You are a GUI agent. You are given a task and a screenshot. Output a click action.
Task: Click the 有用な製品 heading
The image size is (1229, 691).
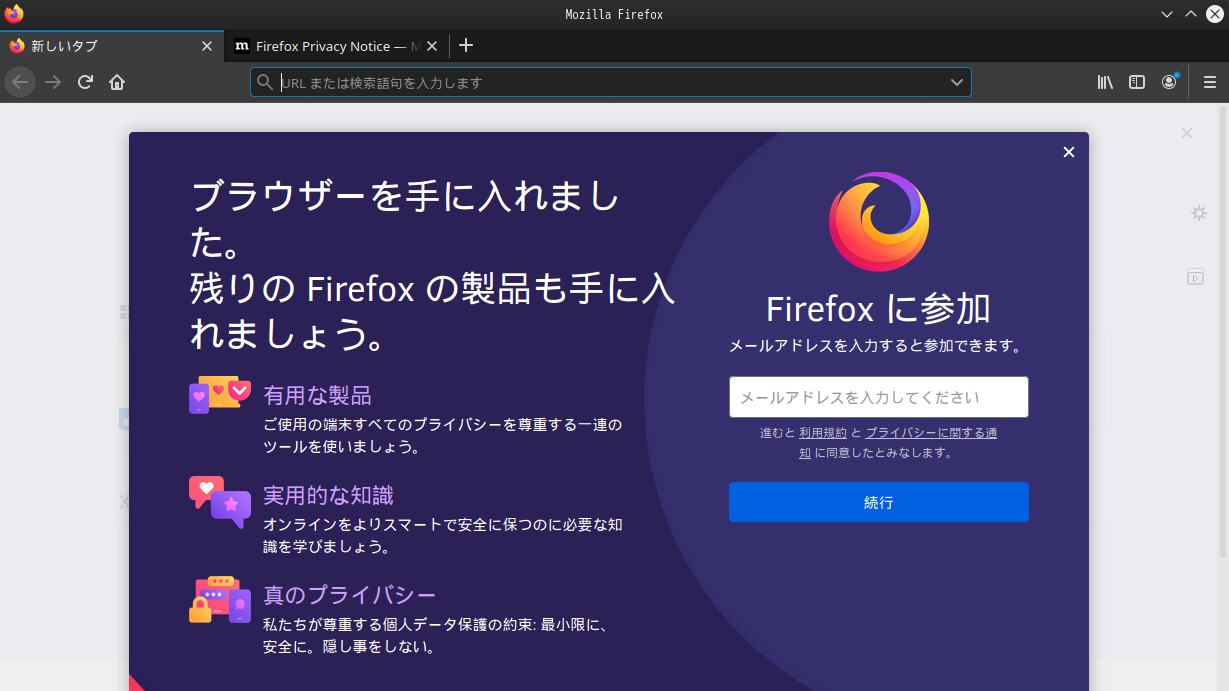point(318,395)
